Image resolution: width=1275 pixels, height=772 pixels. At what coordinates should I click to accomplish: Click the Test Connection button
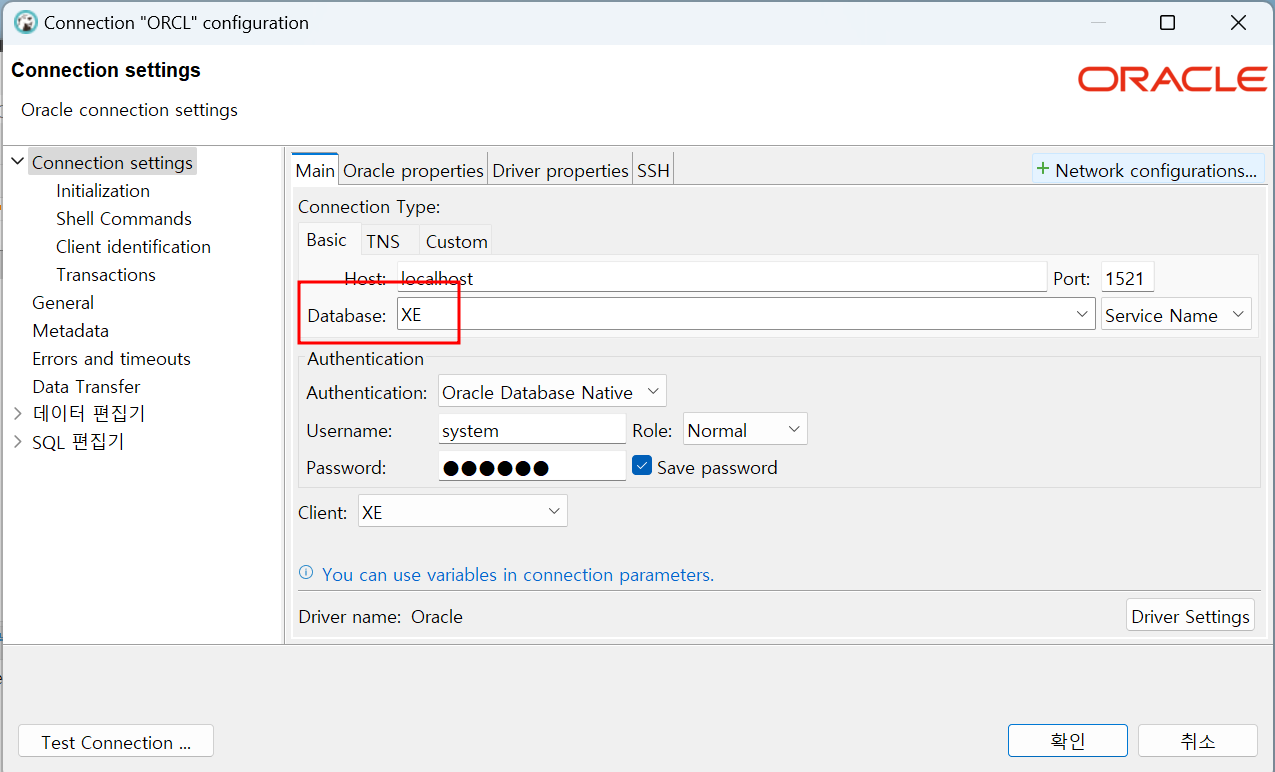pyautogui.click(x=116, y=742)
